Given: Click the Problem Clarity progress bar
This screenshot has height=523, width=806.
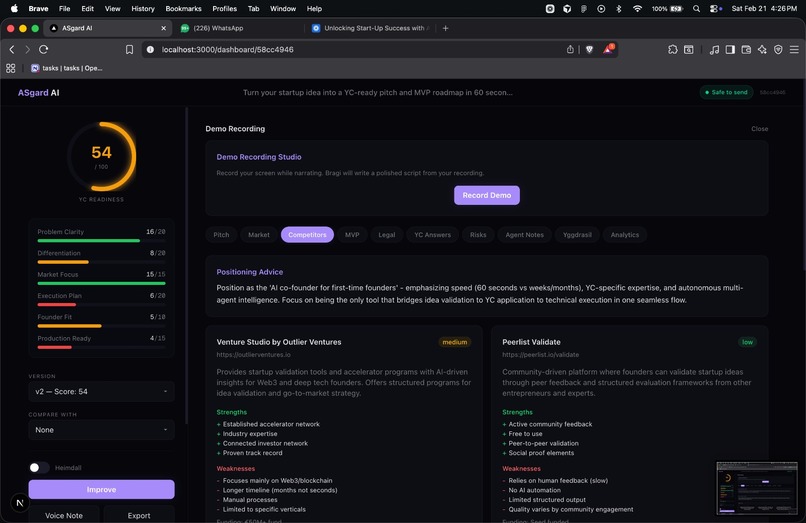Looking at the screenshot, I should 101,240.
